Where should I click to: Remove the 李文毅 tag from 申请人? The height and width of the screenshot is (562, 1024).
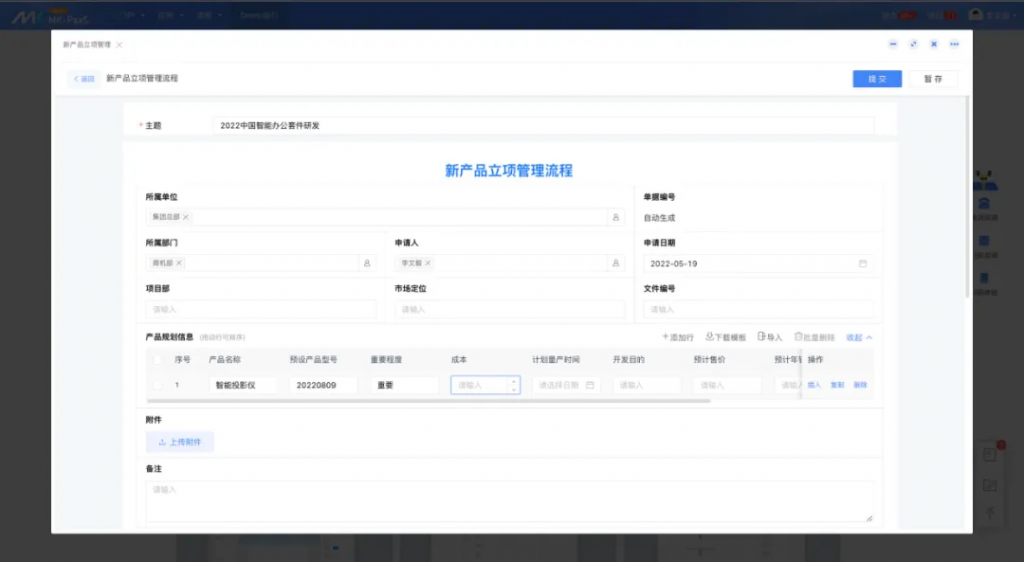coord(428,263)
